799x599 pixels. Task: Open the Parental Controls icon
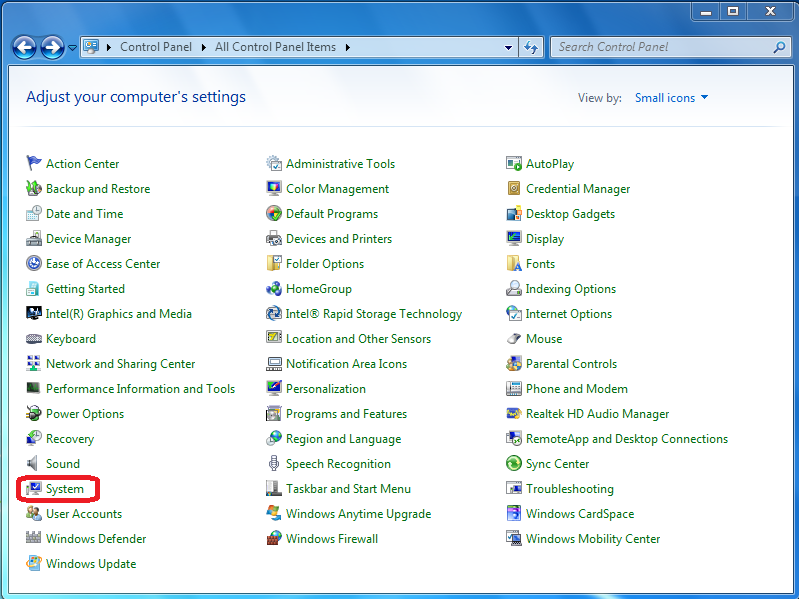pos(514,364)
